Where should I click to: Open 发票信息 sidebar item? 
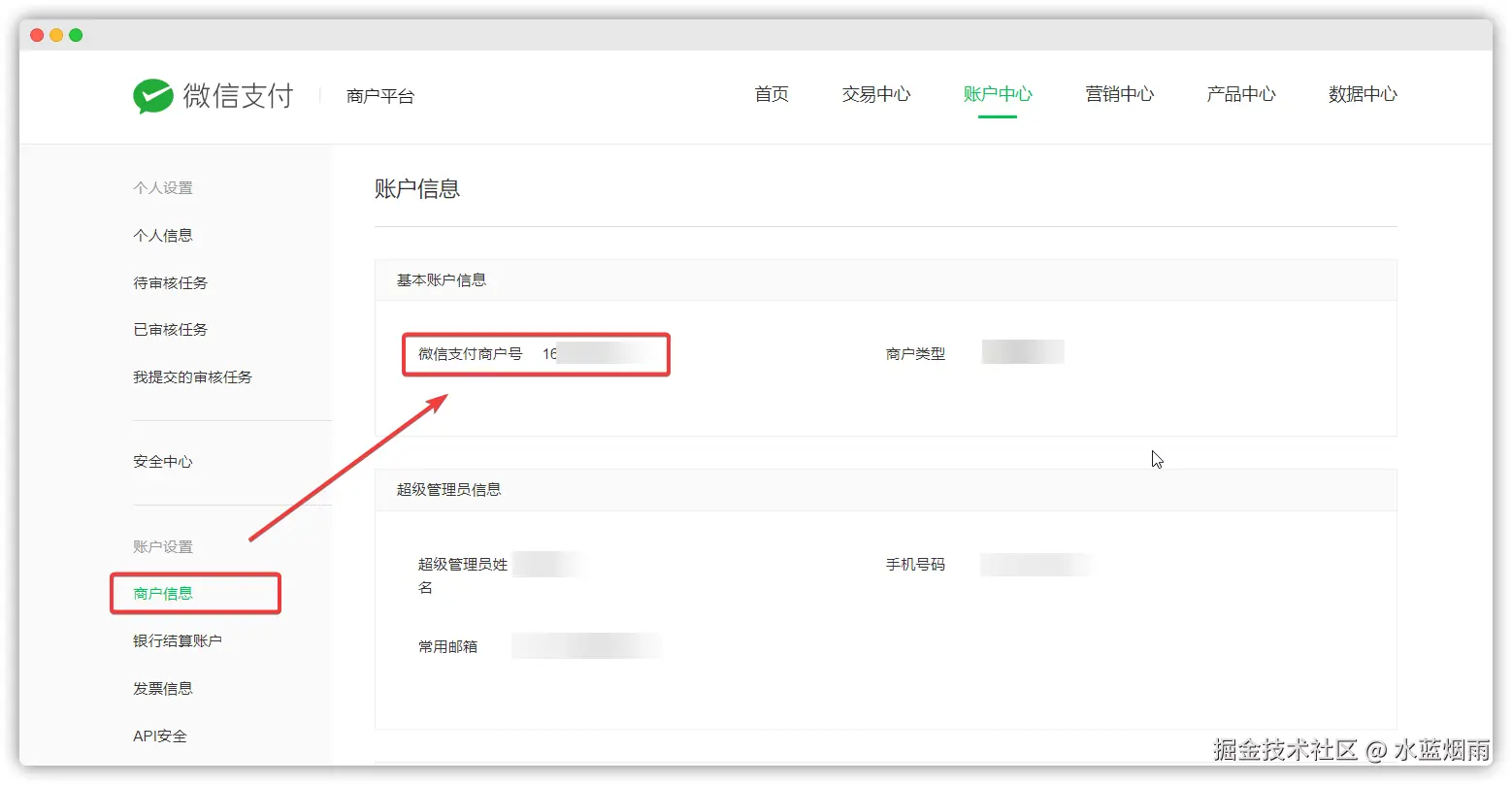coord(163,689)
